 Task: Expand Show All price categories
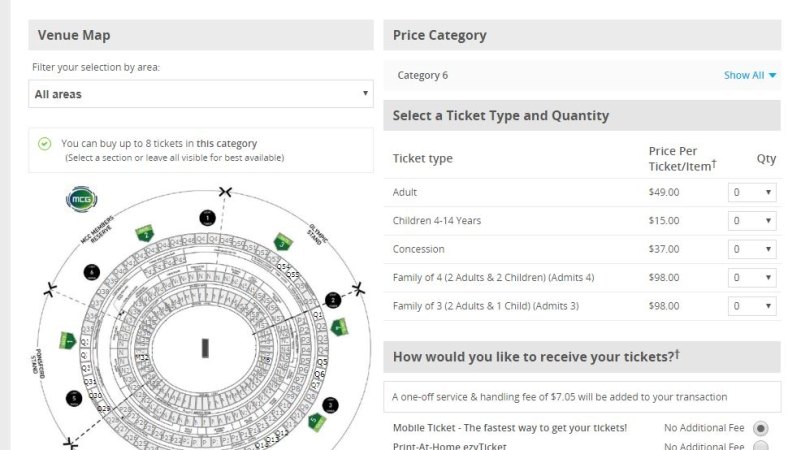click(x=750, y=75)
